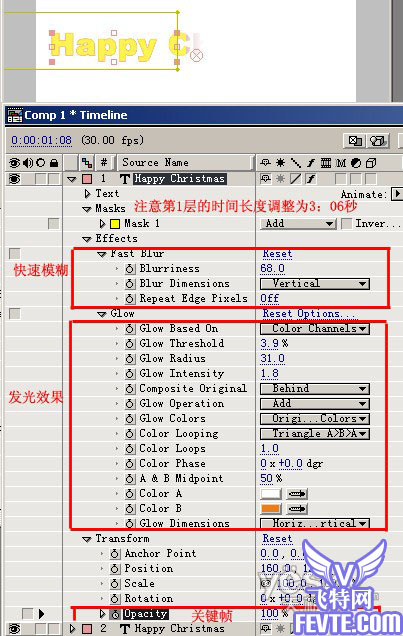The image size is (403, 636).
Task: Toggle the Opacity keyframe checkbox
Action: [28, 614]
